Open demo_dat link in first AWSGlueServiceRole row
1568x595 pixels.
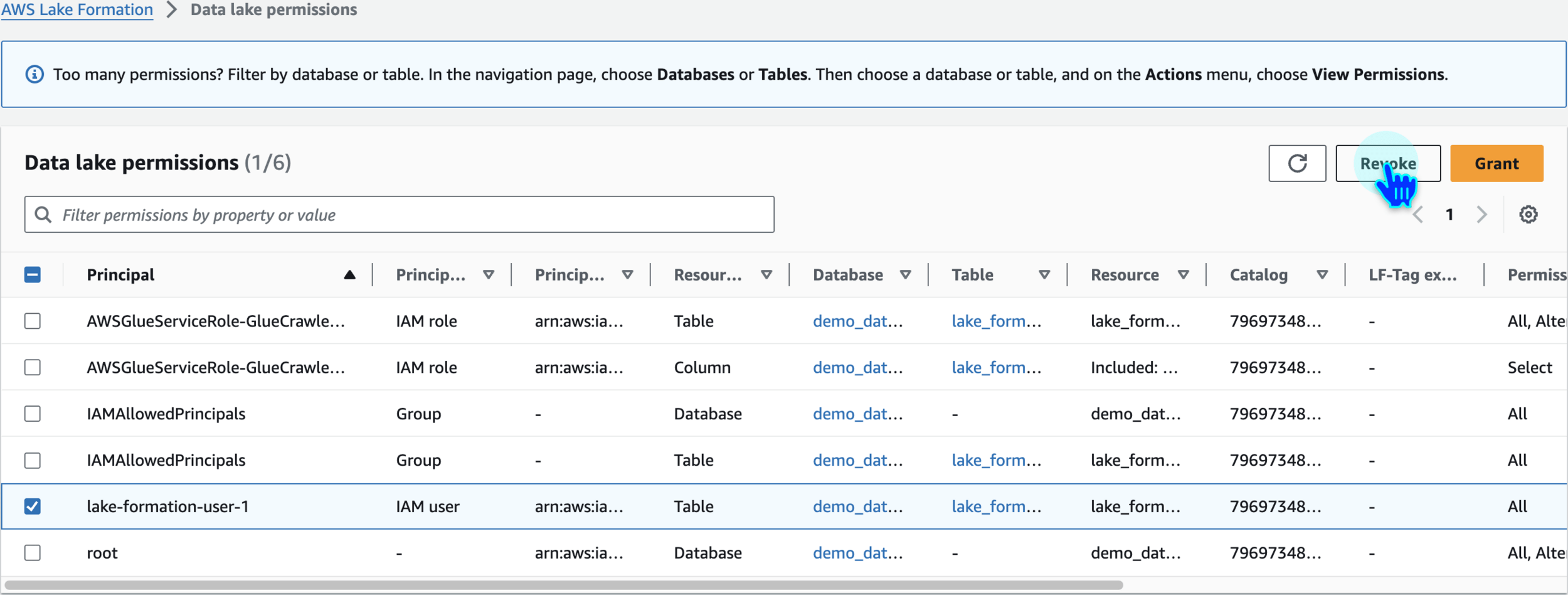tap(857, 321)
